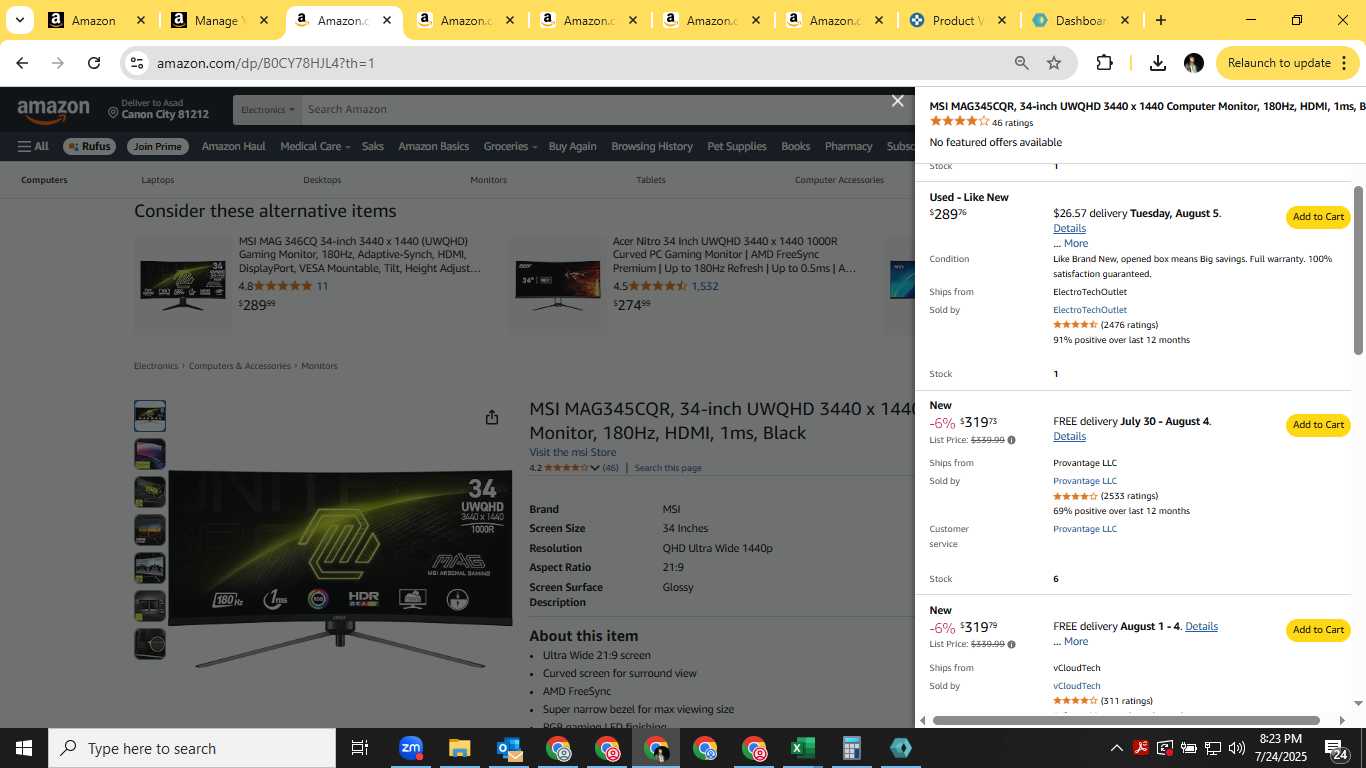Open ElectroTechOutlet seller link
This screenshot has height=768, width=1366.
(x=1090, y=310)
